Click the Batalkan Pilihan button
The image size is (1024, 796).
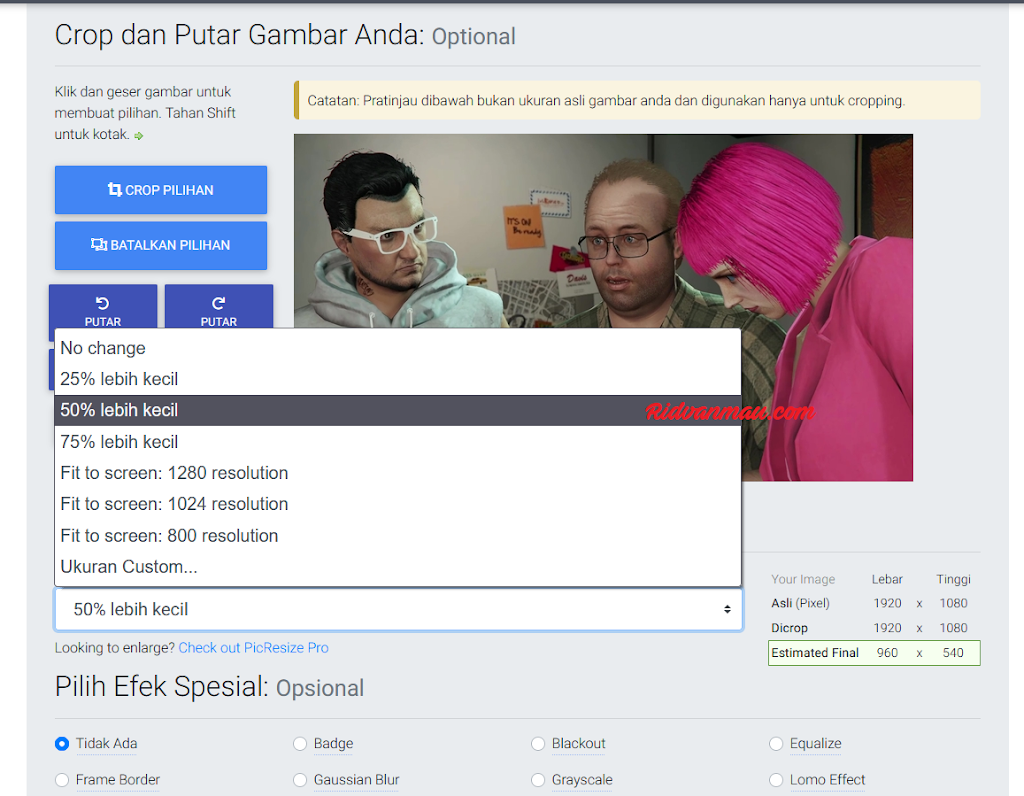[x=161, y=246]
